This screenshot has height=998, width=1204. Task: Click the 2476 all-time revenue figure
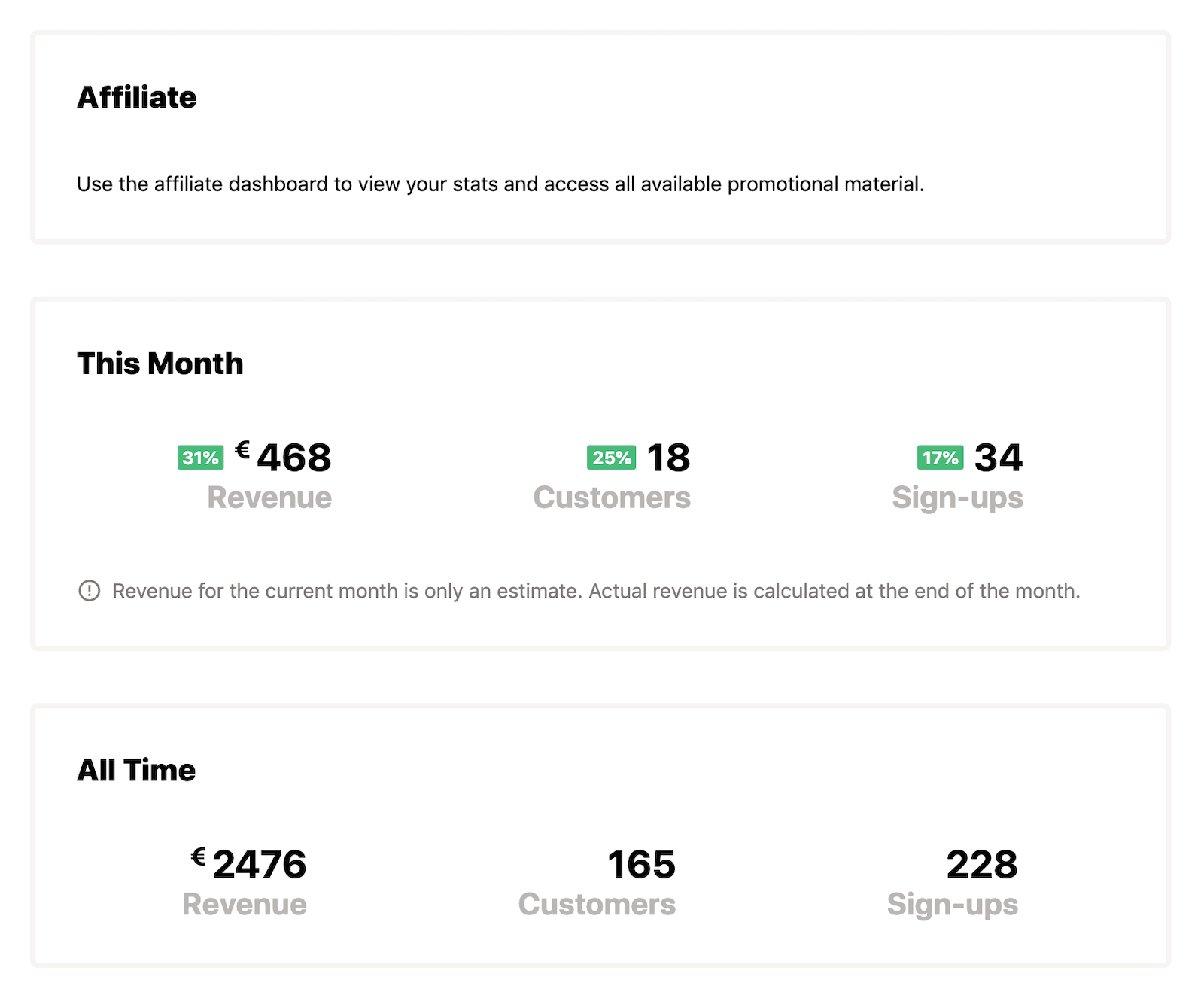[260, 864]
